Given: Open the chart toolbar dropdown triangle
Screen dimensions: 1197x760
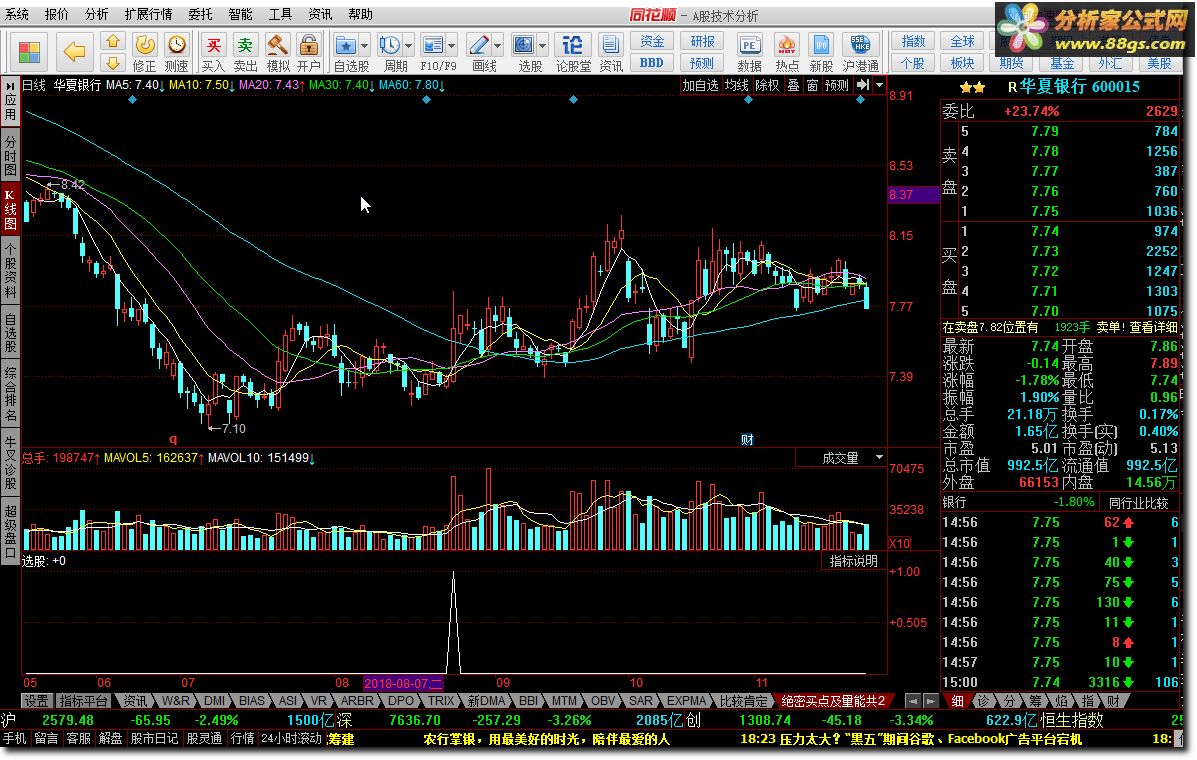Looking at the screenshot, I should [879, 85].
